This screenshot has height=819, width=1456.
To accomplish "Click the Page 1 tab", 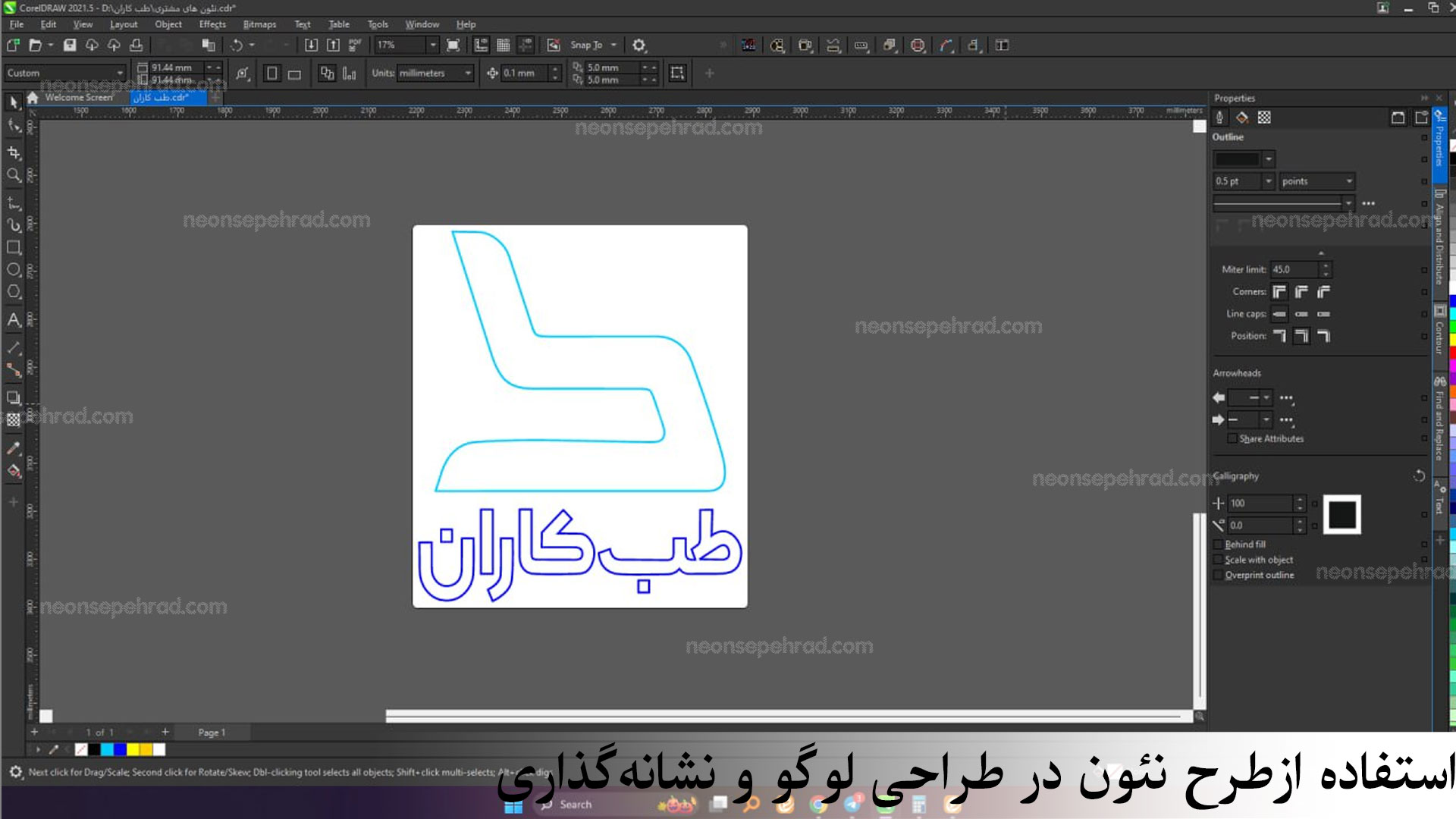I will [x=212, y=733].
